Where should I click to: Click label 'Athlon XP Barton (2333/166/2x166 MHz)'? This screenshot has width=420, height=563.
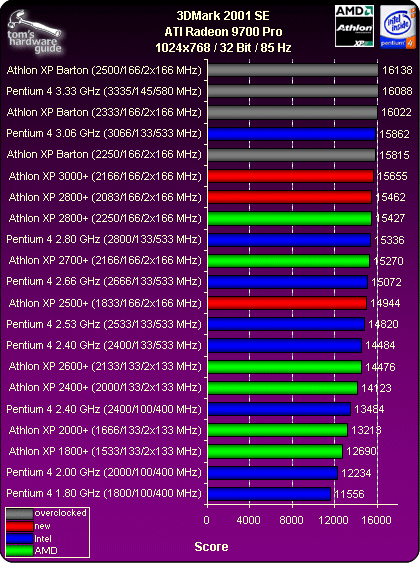coord(104,112)
